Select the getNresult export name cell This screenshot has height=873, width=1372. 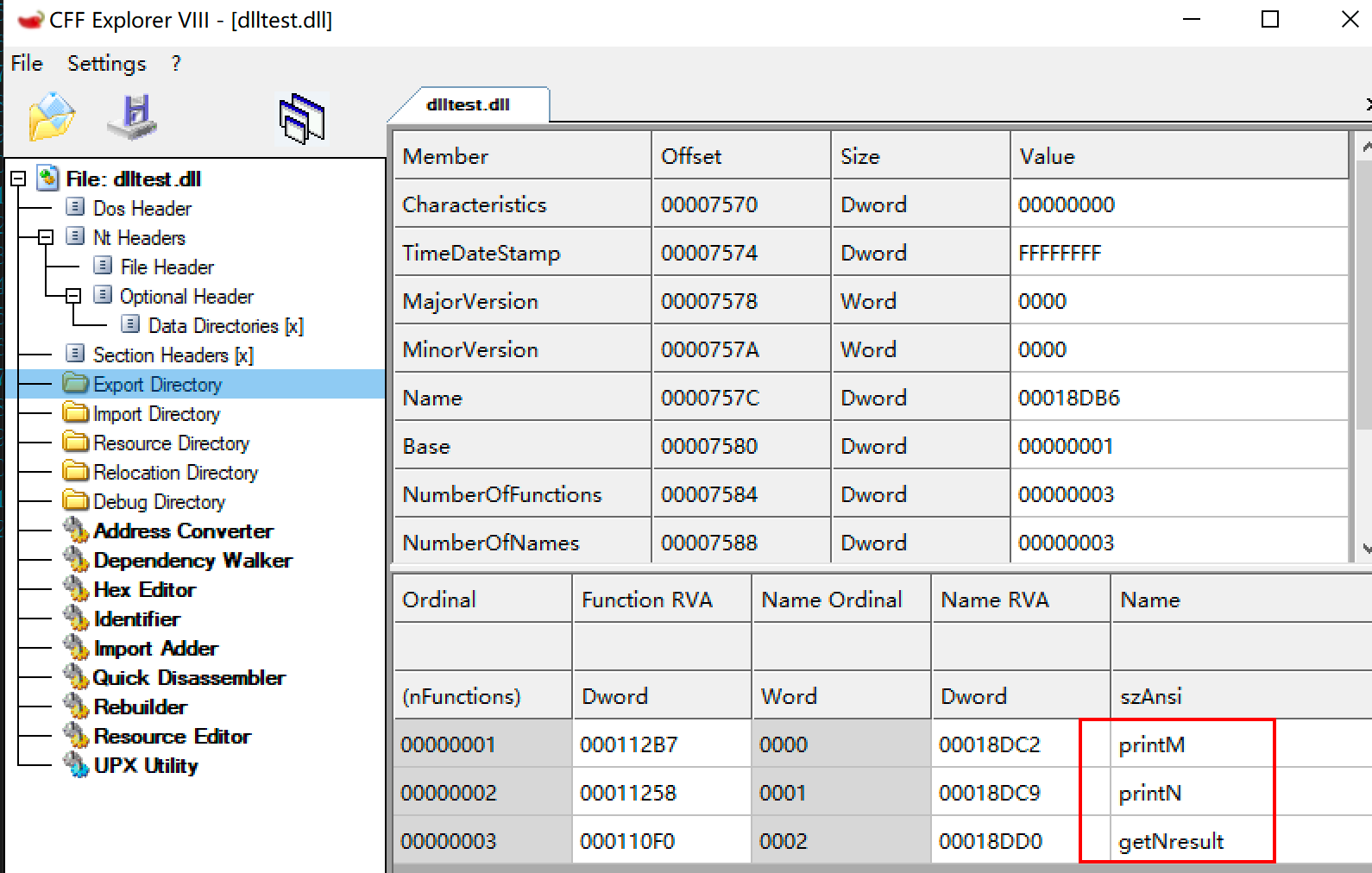1171,841
